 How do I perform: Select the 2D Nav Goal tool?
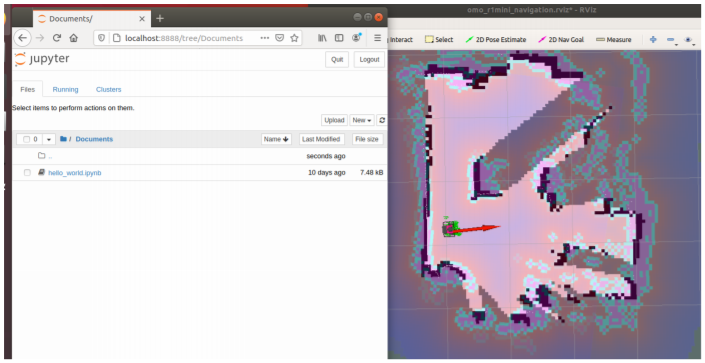[x=561, y=40]
